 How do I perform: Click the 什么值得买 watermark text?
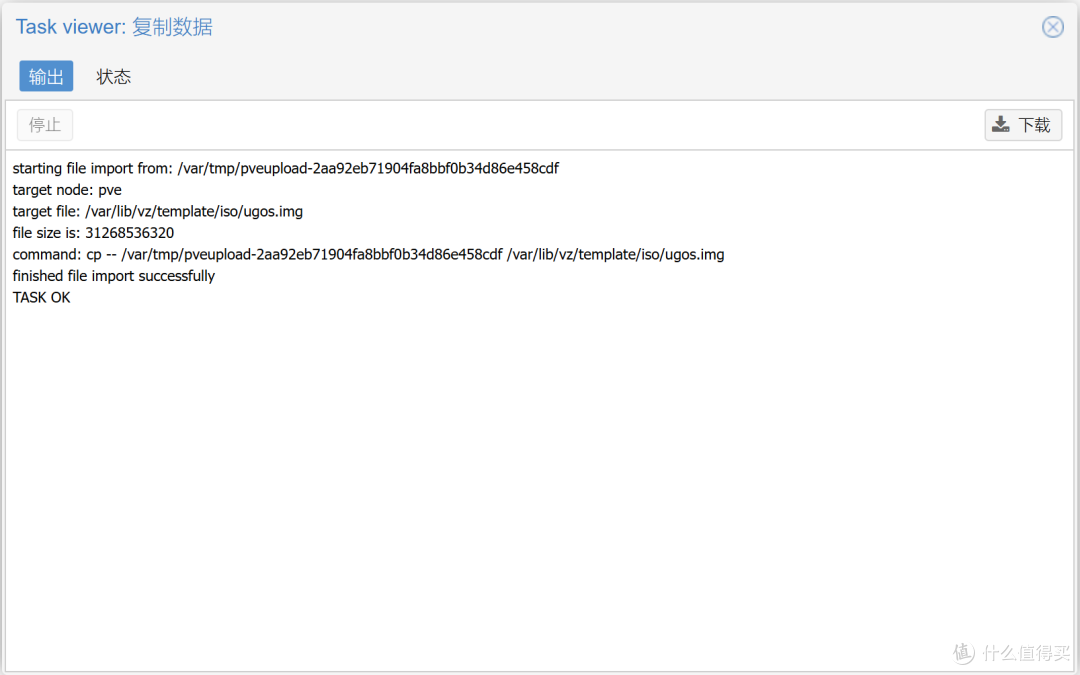click(x=1027, y=652)
